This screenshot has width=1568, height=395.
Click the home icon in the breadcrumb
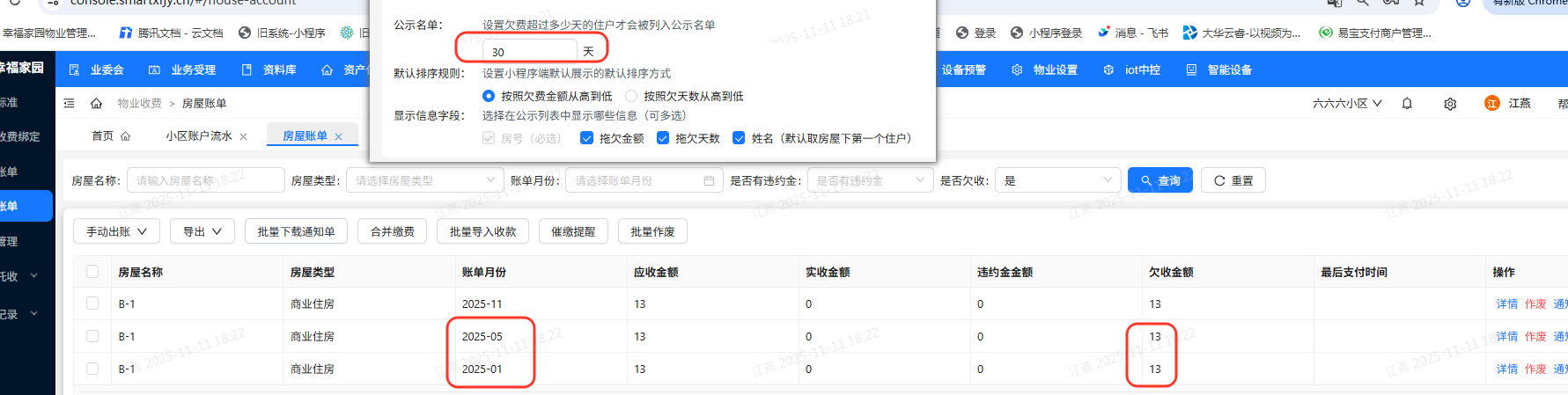(x=96, y=104)
